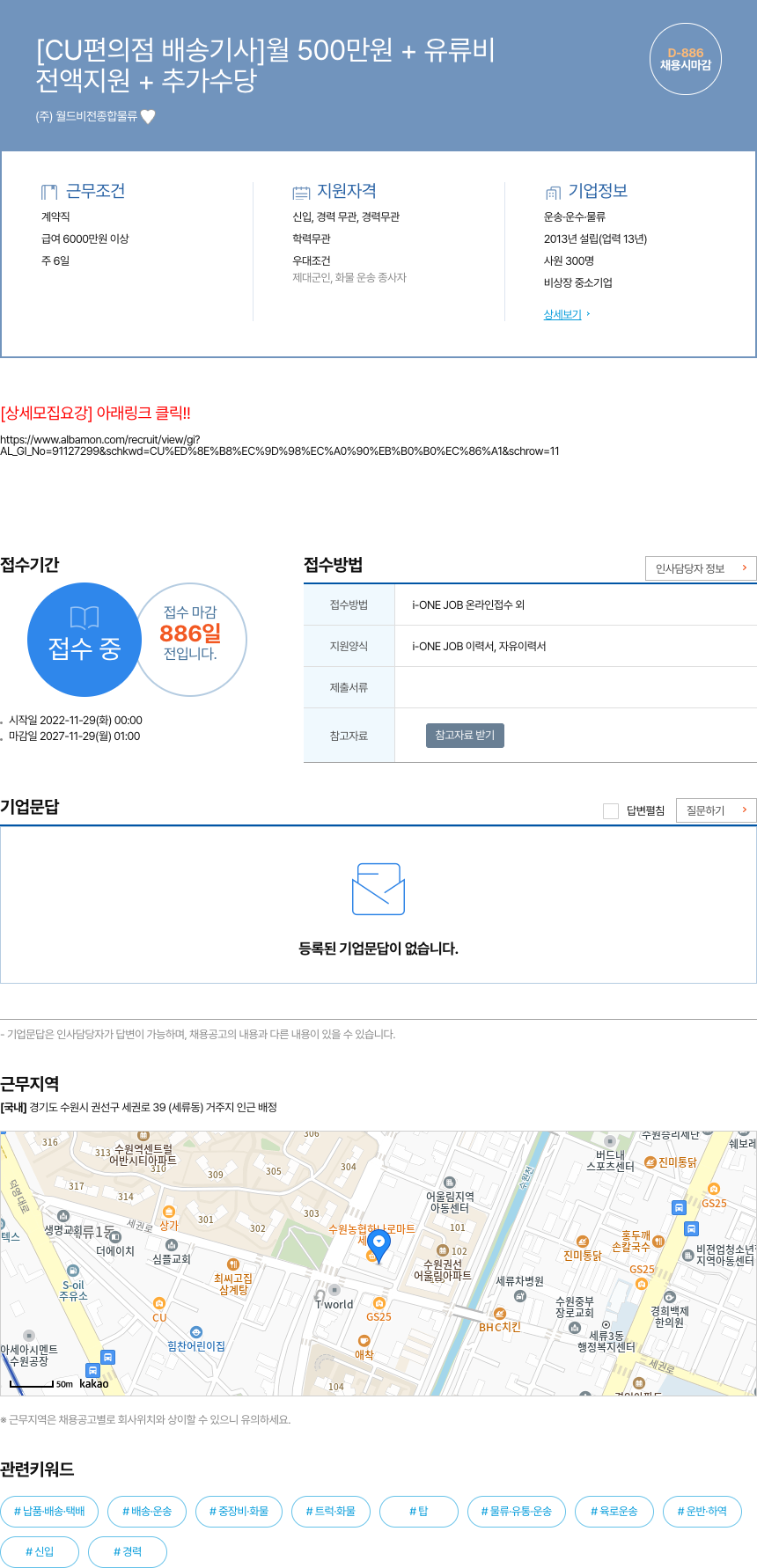
Task: Click the 어울림지역 아동센터 map marker
Action: tap(450, 1183)
